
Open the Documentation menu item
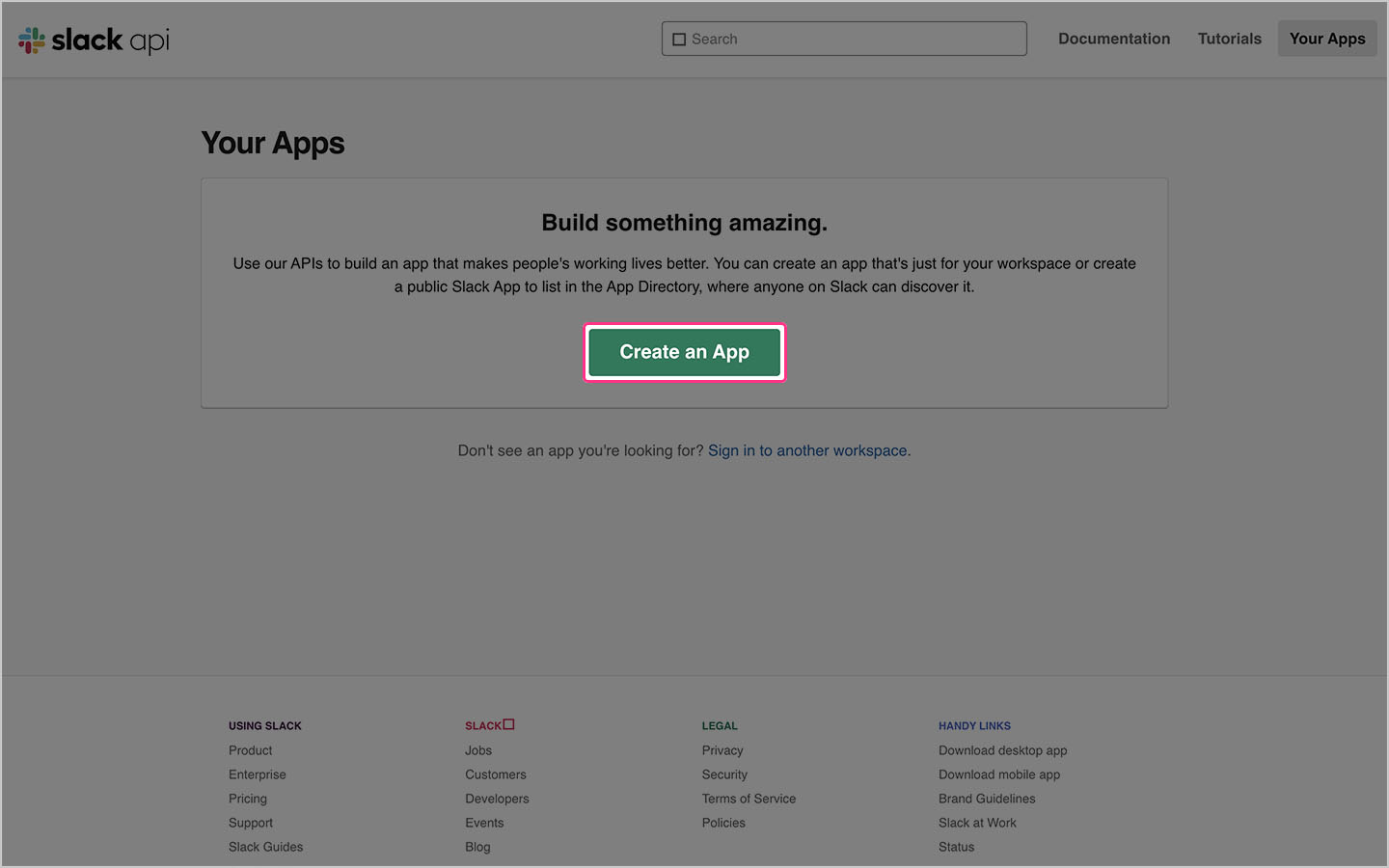click(x=1113, y=39)
